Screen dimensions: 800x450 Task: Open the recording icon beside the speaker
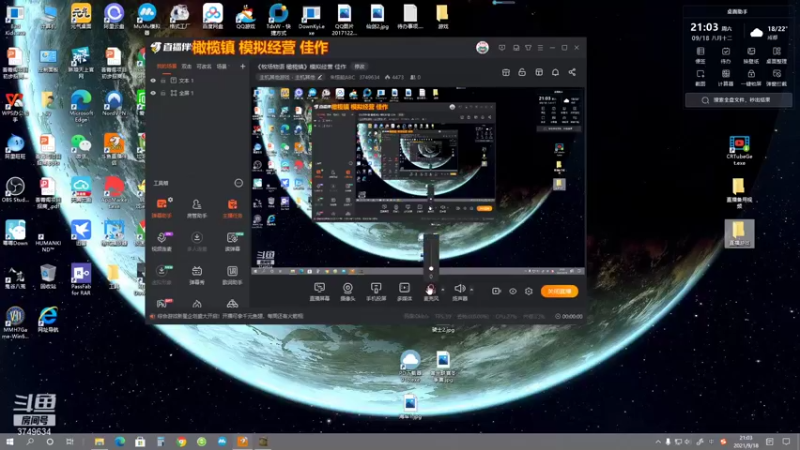coord(496,291)
